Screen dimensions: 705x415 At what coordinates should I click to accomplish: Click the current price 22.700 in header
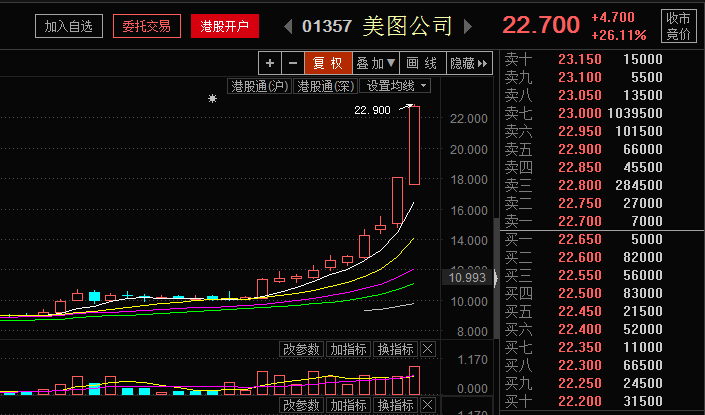click(541, 25)
